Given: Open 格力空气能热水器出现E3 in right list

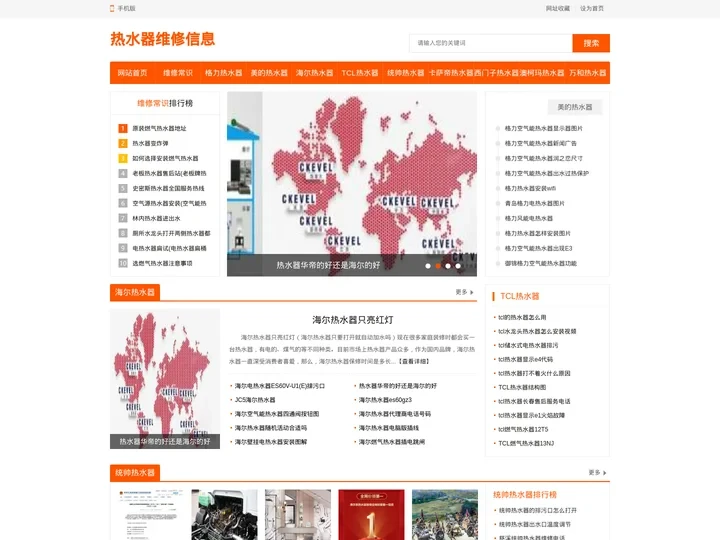Looking at the screenshot, I should coord(539,248).
